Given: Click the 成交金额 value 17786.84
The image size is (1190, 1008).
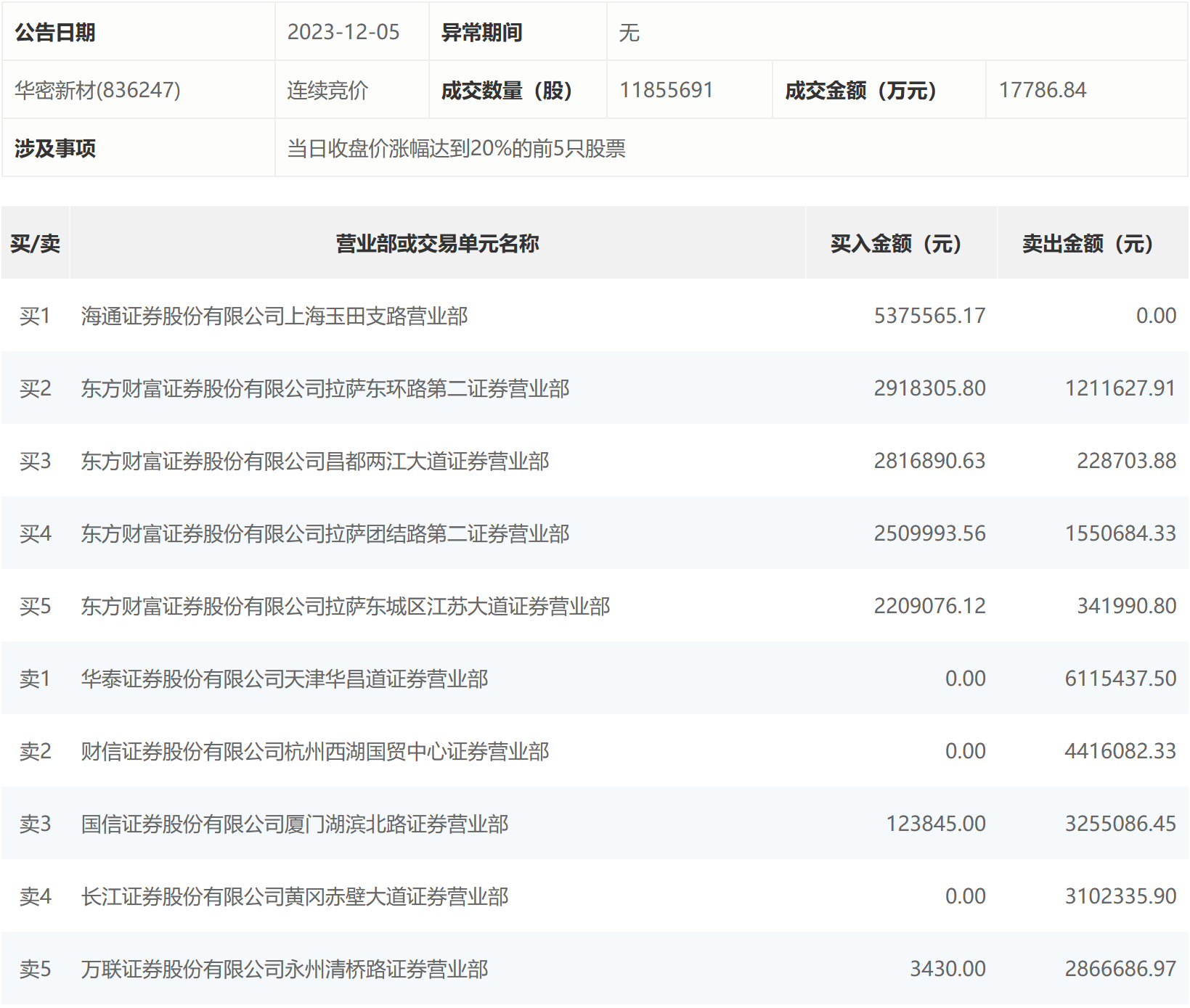Looking at the screenshot, I should [1043, 90].
